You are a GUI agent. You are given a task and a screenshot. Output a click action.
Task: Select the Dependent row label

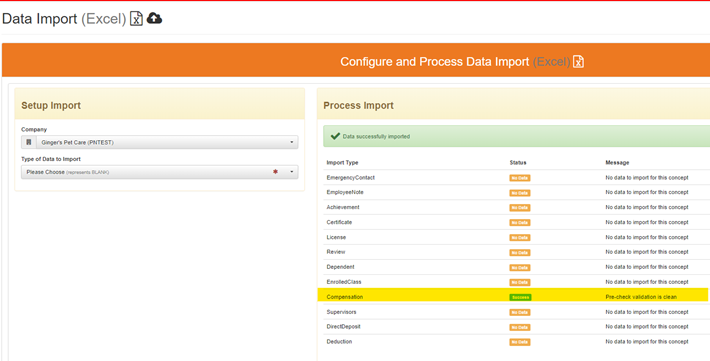point(341,267)
